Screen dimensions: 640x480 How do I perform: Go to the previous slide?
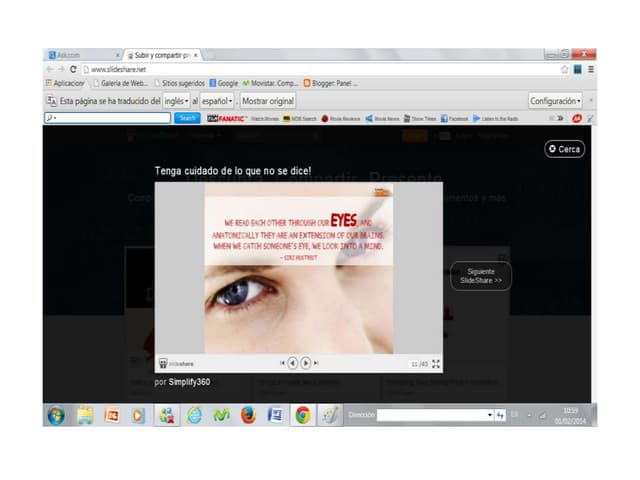pos(293,363)
